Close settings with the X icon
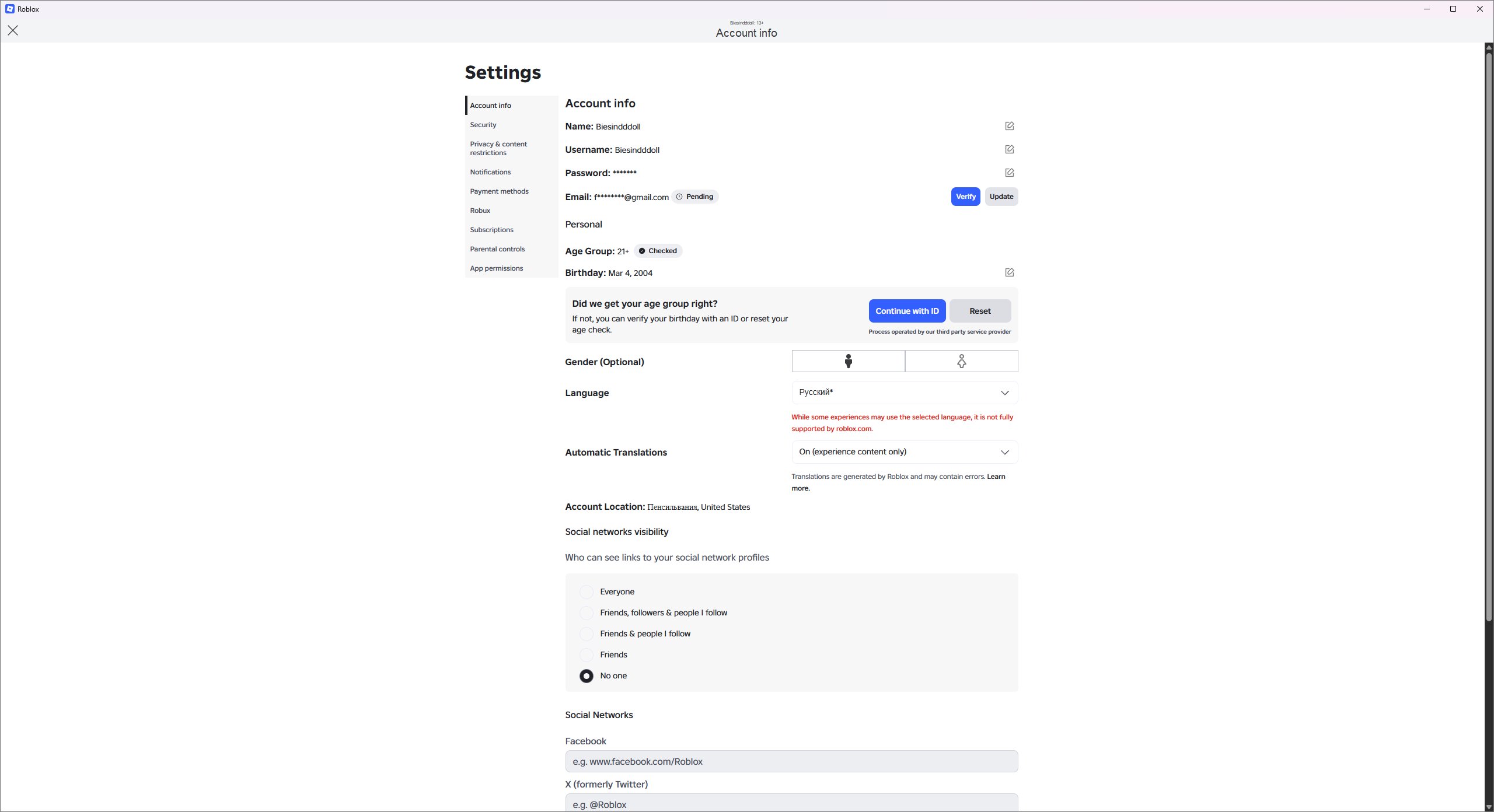 pyautogui.click(x=13, y=30)
